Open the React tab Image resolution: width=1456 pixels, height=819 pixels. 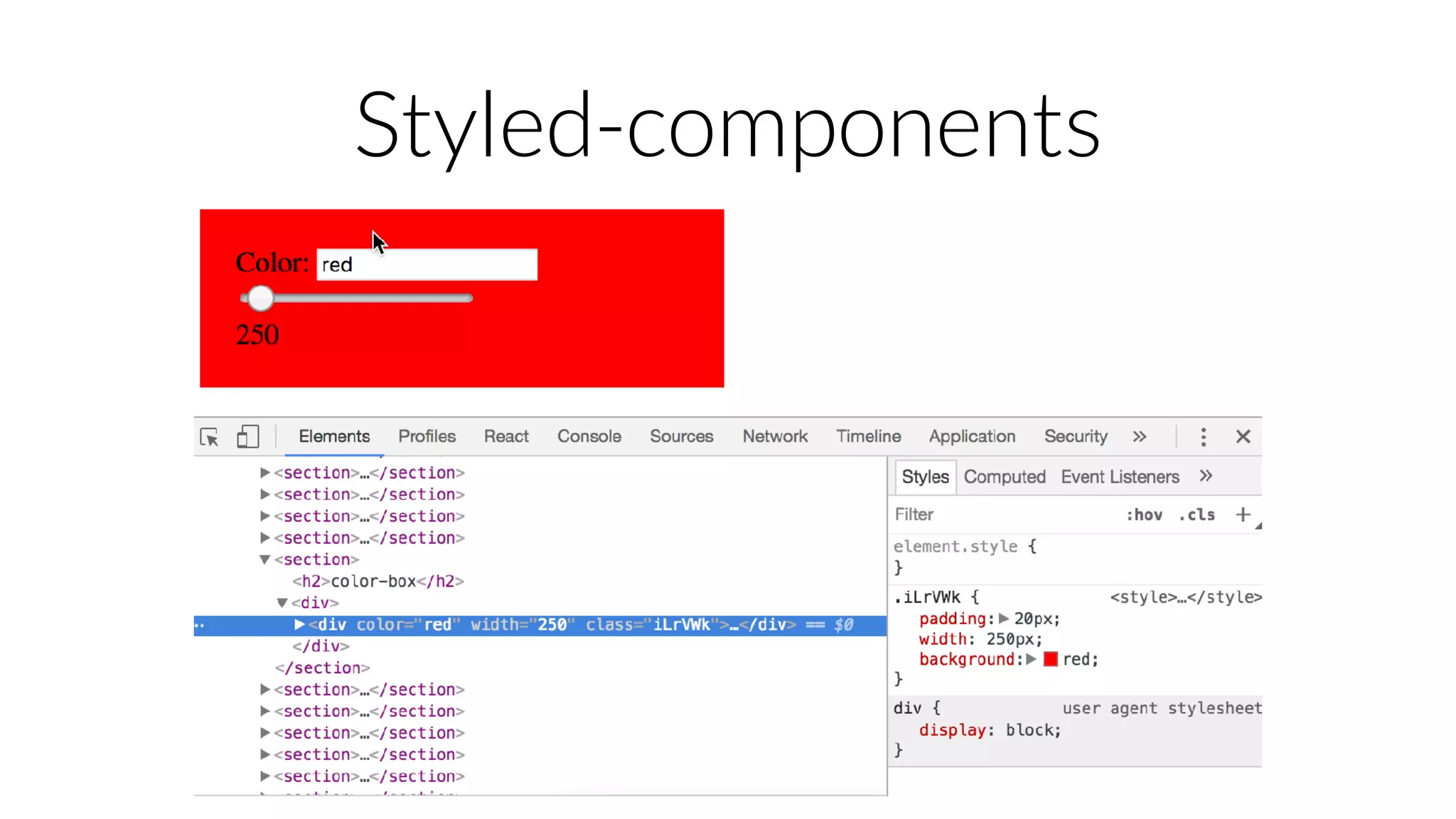click(506, 437)
